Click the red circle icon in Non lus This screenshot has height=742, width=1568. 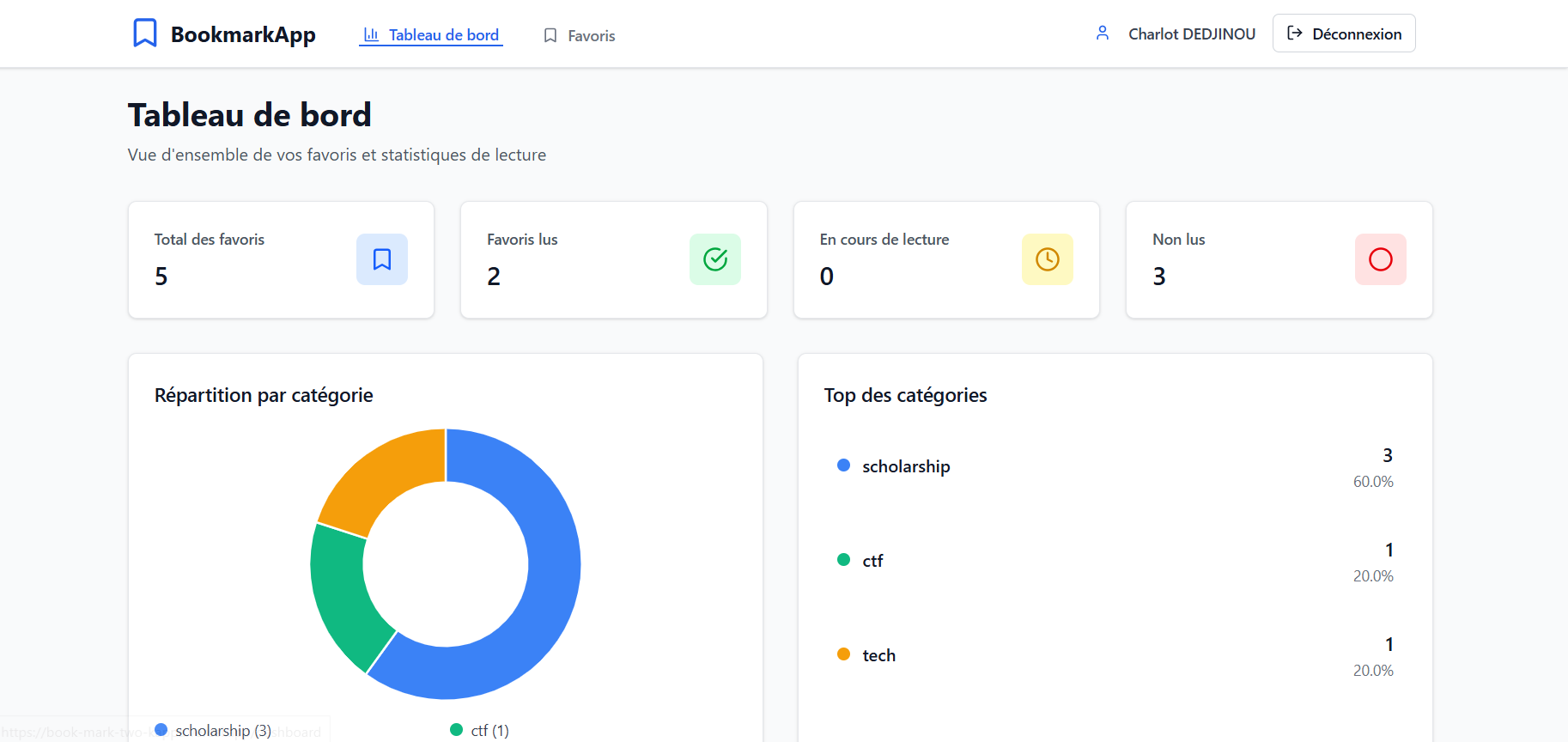(x=1380, y=259)
